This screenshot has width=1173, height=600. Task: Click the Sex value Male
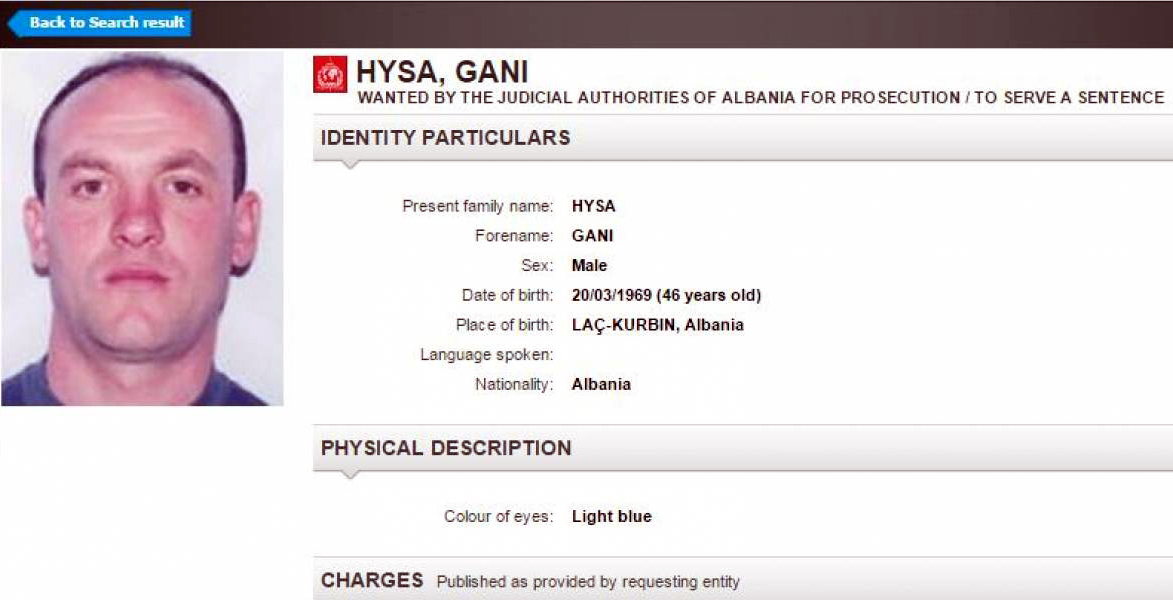coord(589,265)
